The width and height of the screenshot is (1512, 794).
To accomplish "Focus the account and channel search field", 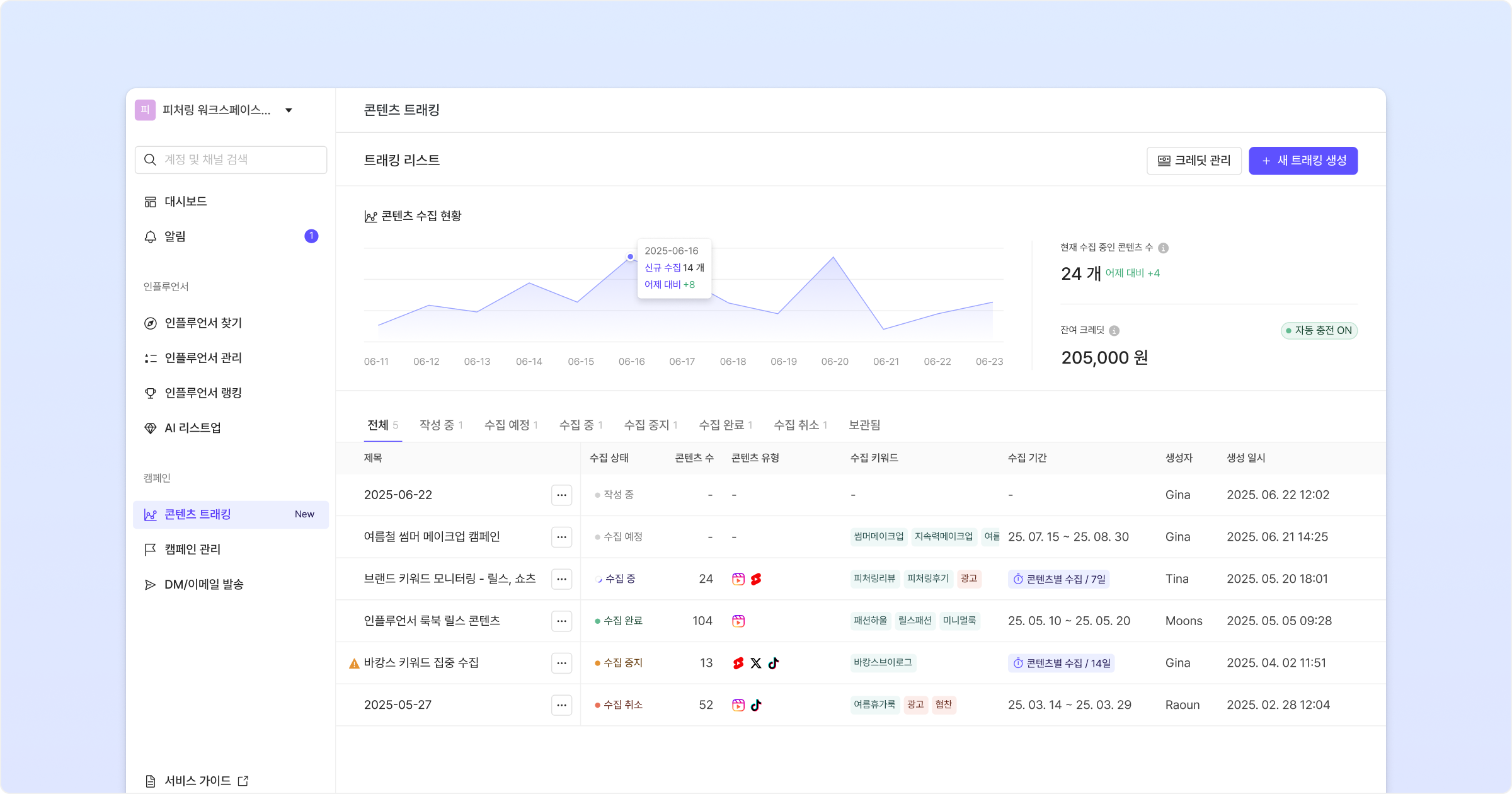I will [x=239, y=160].
